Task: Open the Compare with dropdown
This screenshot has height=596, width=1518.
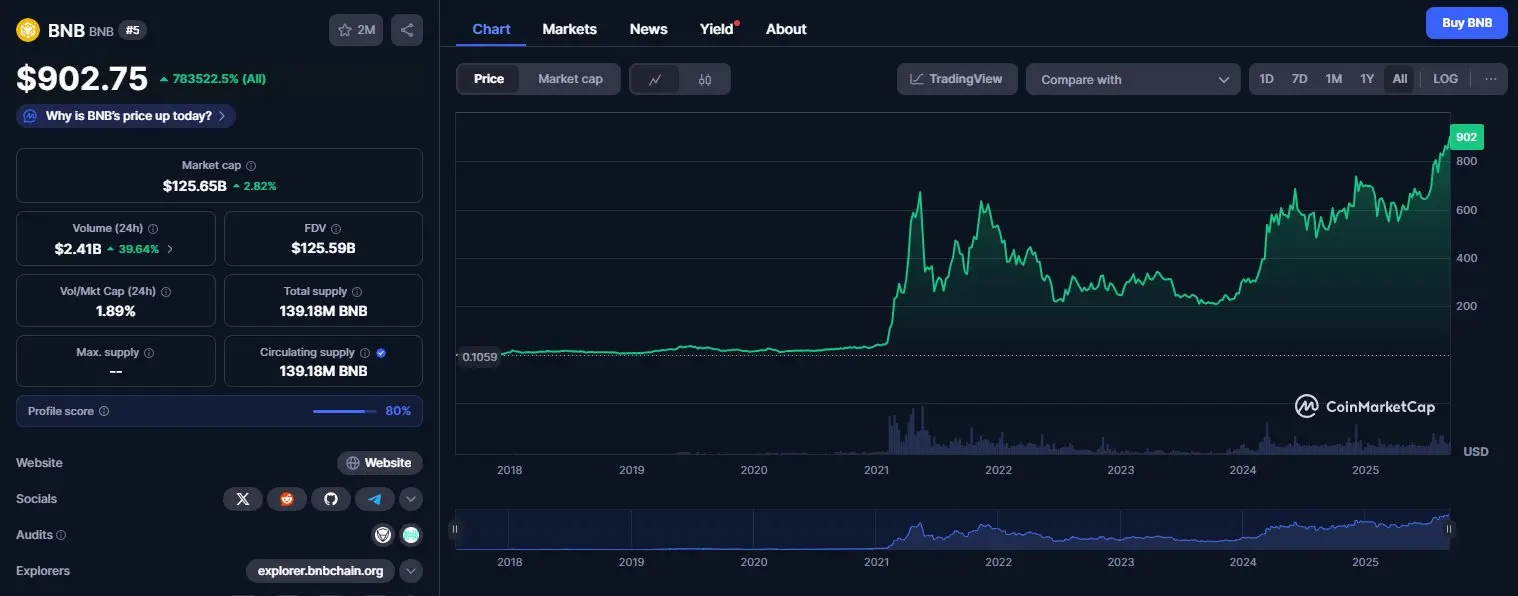Action: pyautogui.click(x=1133, y=80)
